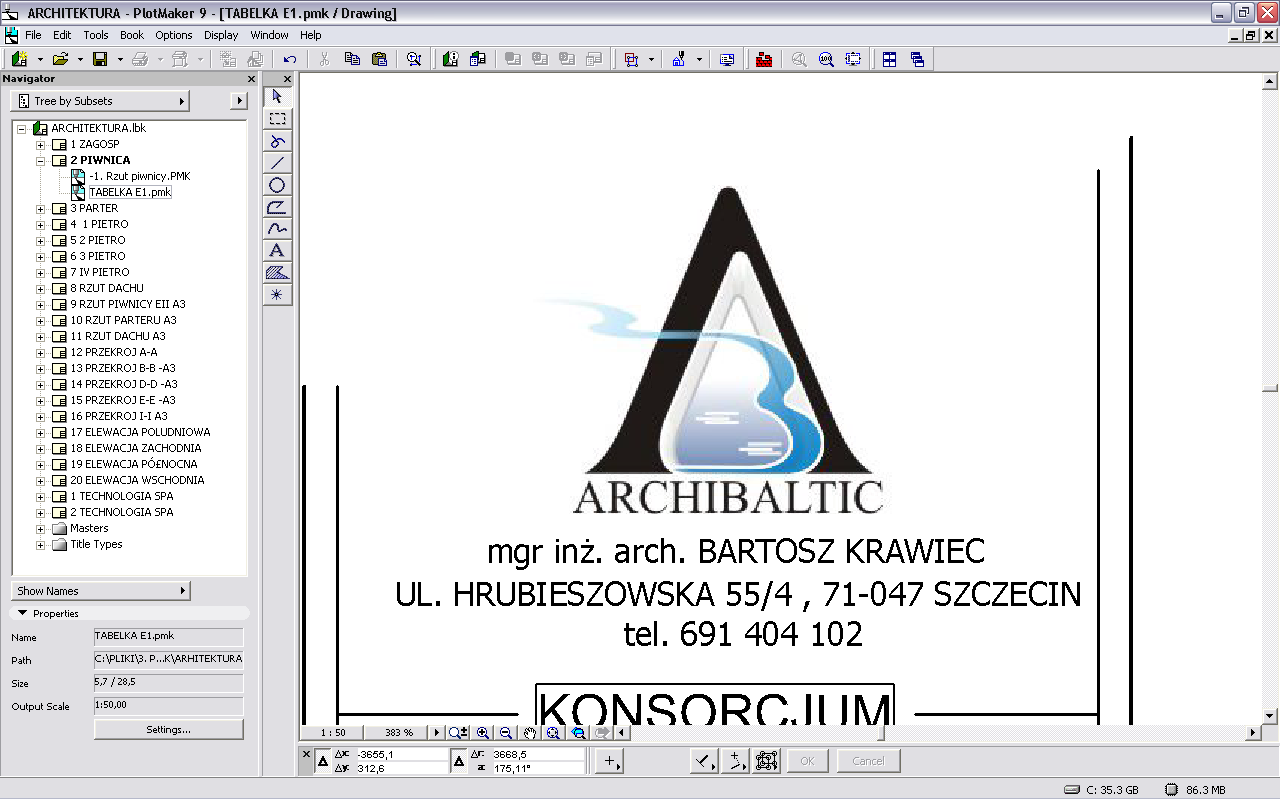Click the Save floppy disk icon
Viewport: 1280px width, 800px height.
[x=100, y=59]
